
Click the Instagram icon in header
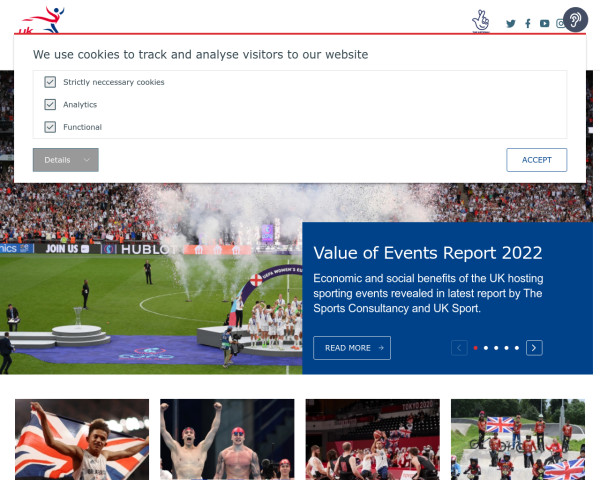point(560,23)
